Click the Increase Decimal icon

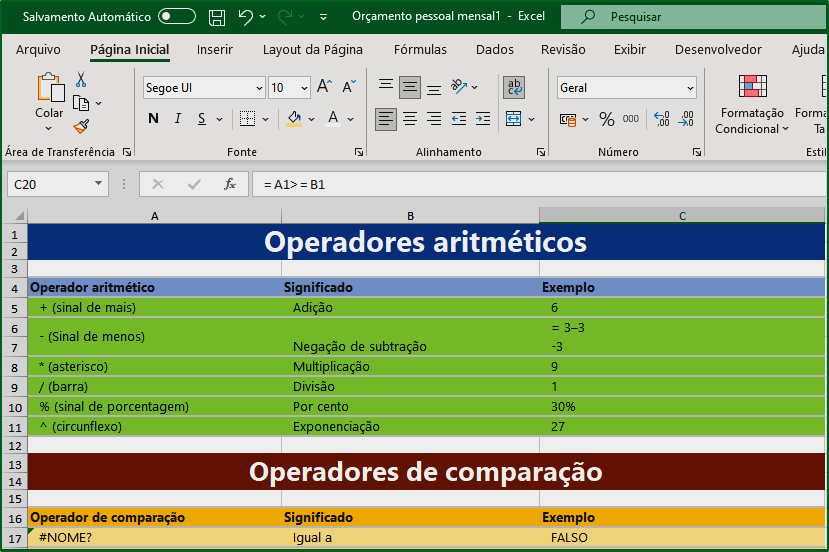pyautogui.click(x=662, y=119)
